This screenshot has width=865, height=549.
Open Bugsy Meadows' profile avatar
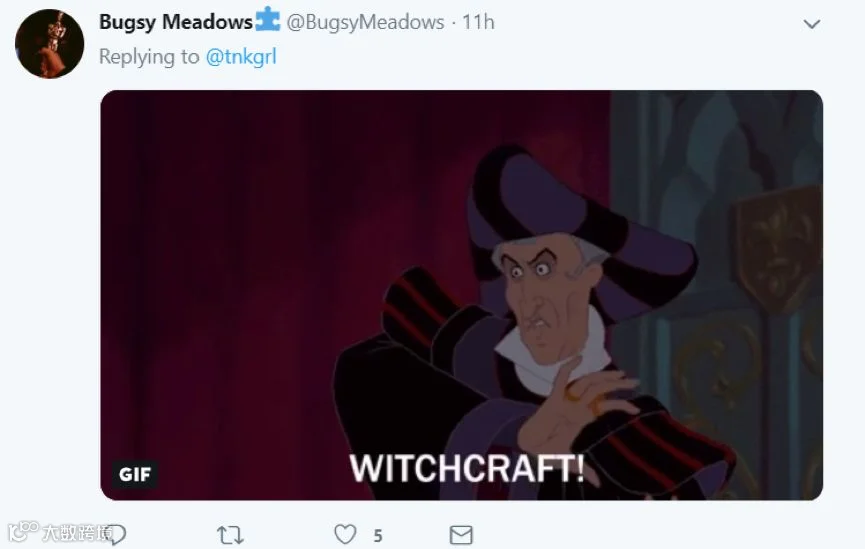[x=50, y=44]
